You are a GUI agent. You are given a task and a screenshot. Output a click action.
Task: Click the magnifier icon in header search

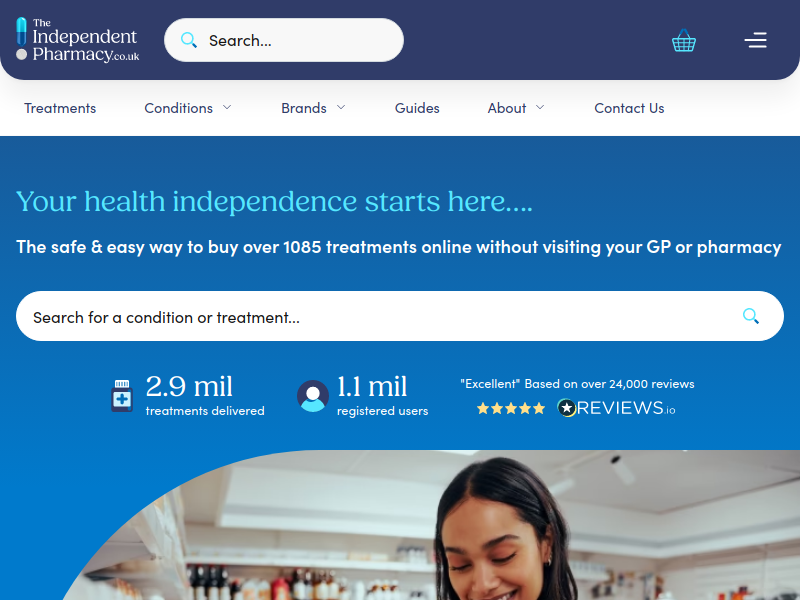(x=189, y=40)
